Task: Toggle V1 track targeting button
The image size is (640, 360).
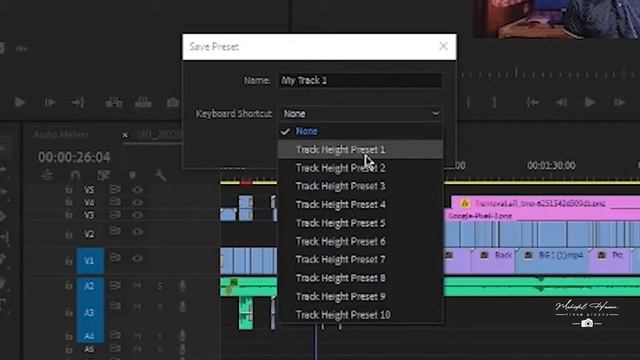Action: [90, 260]
